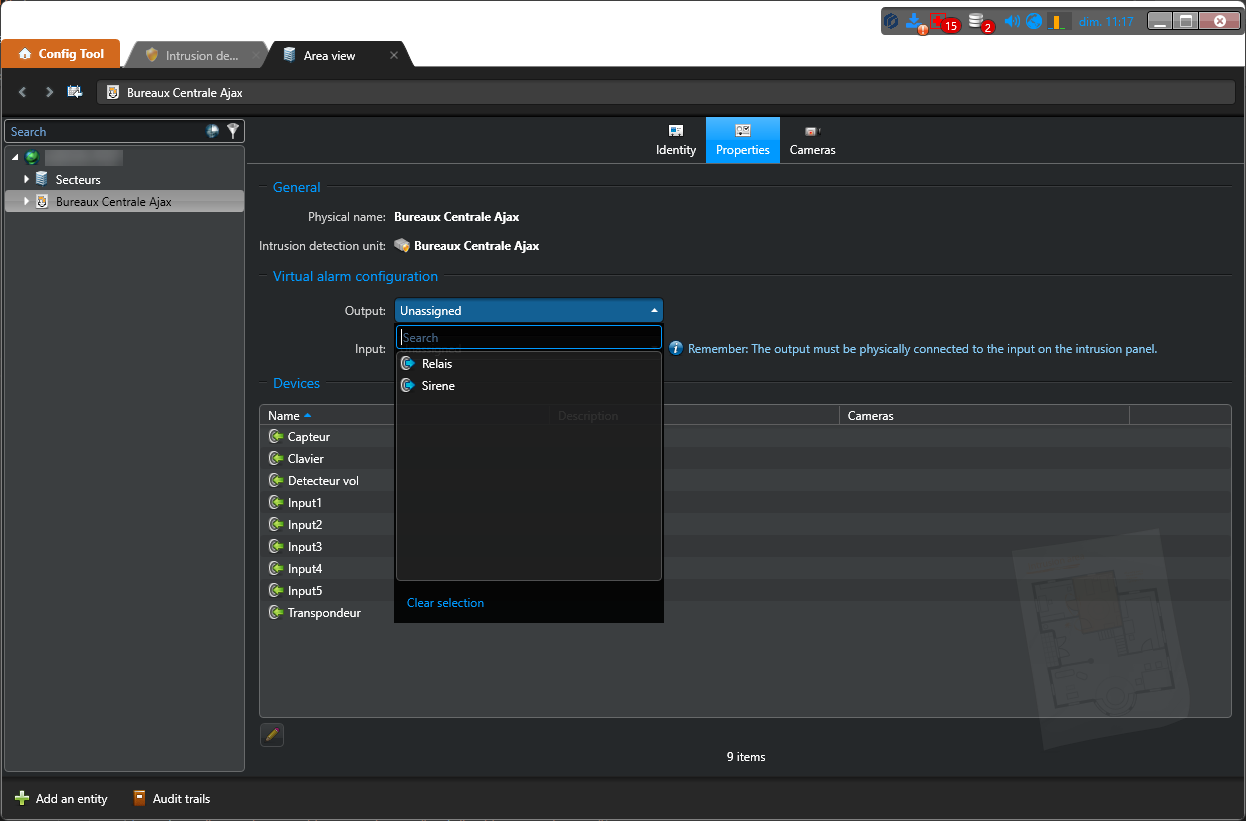Choose Sirene from the output list

(438, 386)
